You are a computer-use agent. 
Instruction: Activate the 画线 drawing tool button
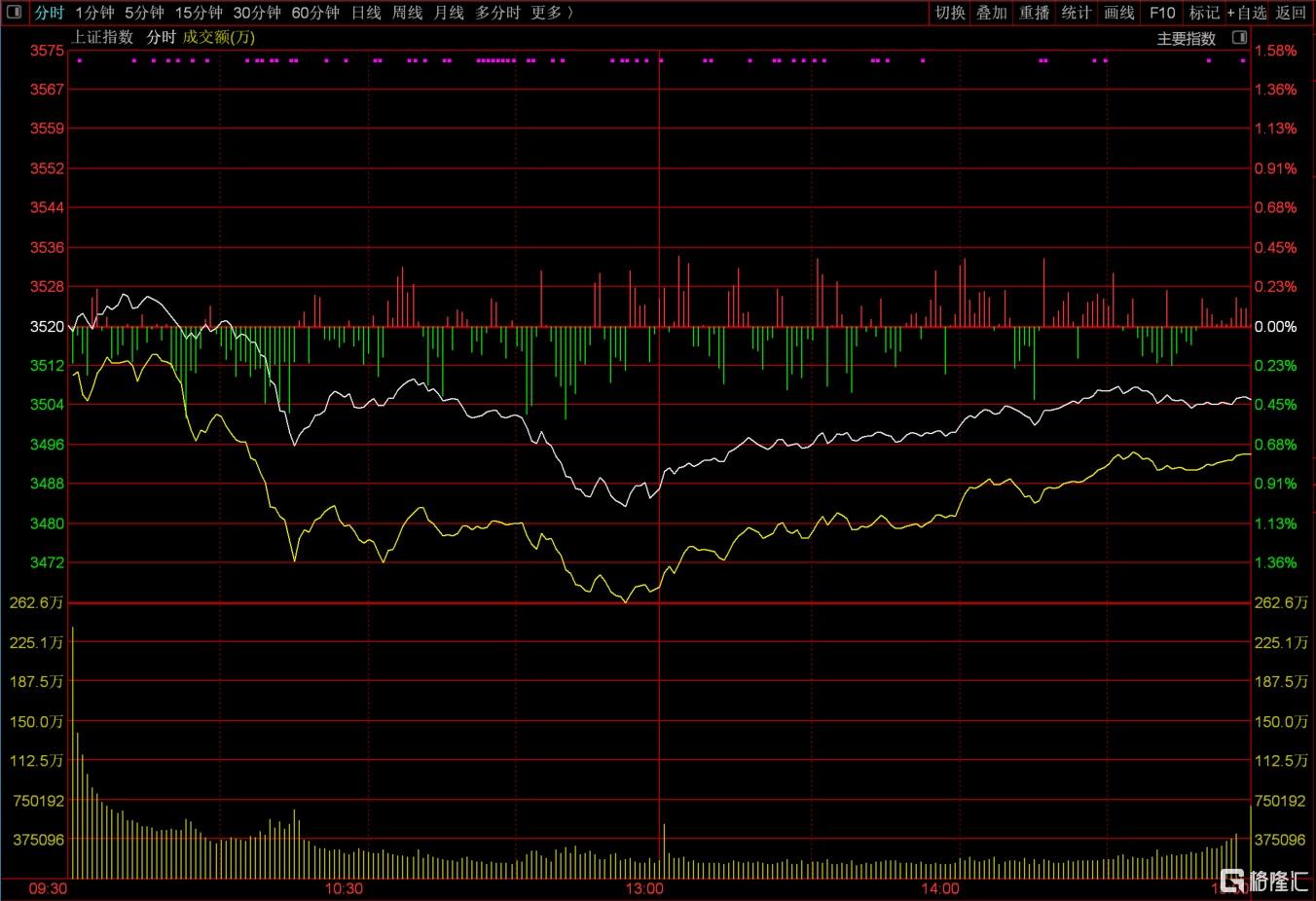tap(1119, 13)
